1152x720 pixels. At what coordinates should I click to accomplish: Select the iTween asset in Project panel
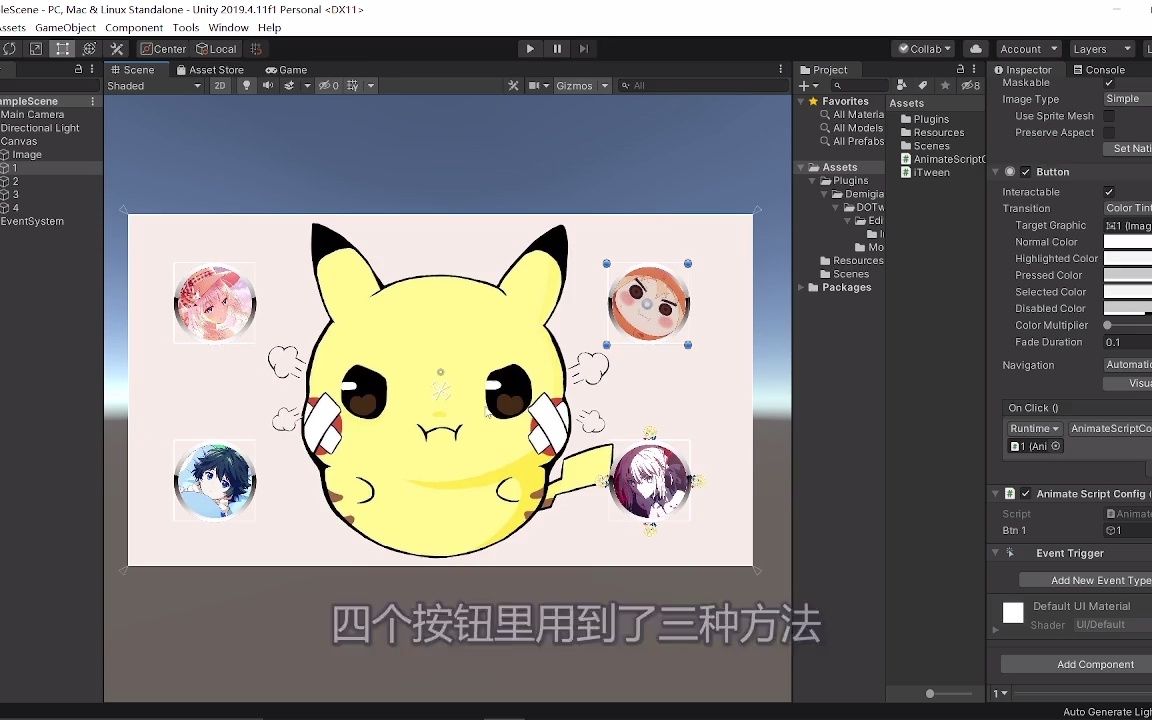pos(930,172)
